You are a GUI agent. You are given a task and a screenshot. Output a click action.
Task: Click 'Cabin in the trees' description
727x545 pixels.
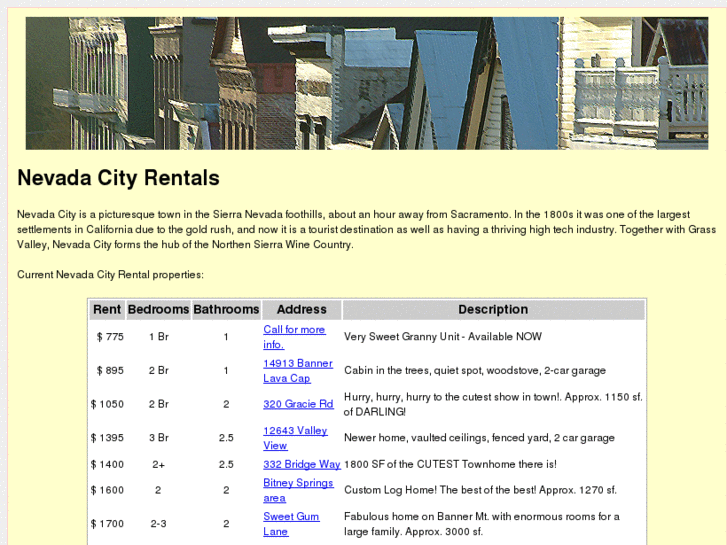475,371
